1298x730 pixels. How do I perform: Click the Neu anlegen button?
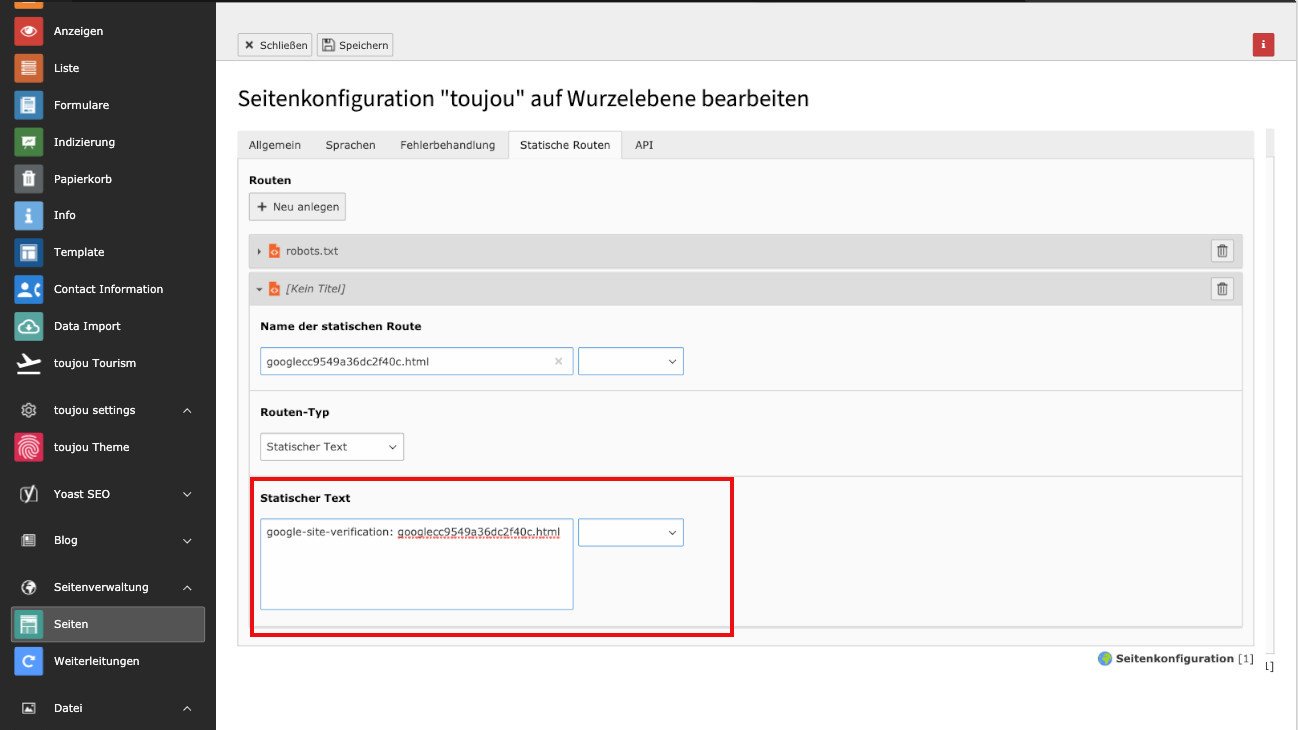[297, 207]
